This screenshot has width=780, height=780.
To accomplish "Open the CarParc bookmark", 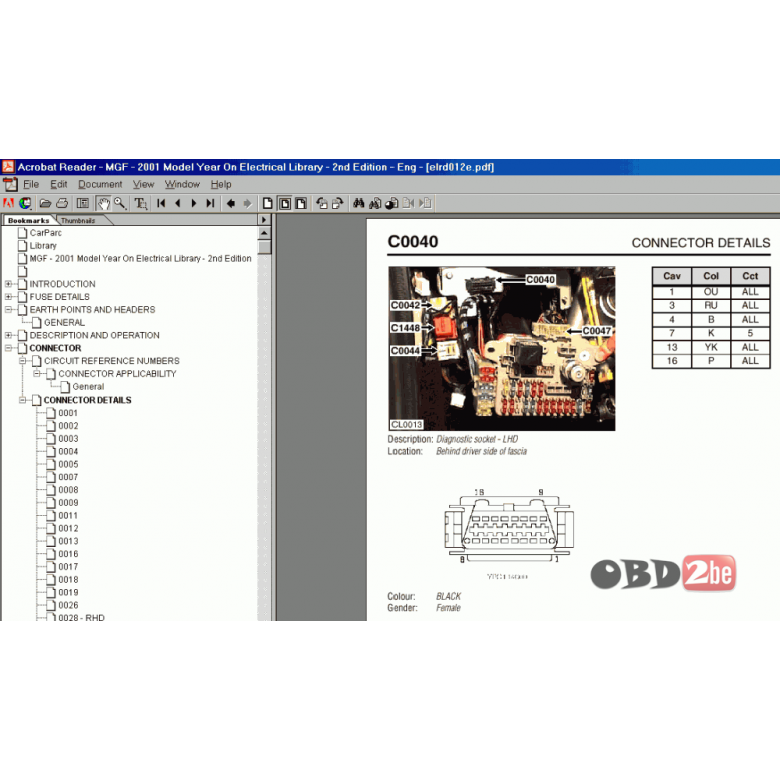I will [x=45, y=233].
